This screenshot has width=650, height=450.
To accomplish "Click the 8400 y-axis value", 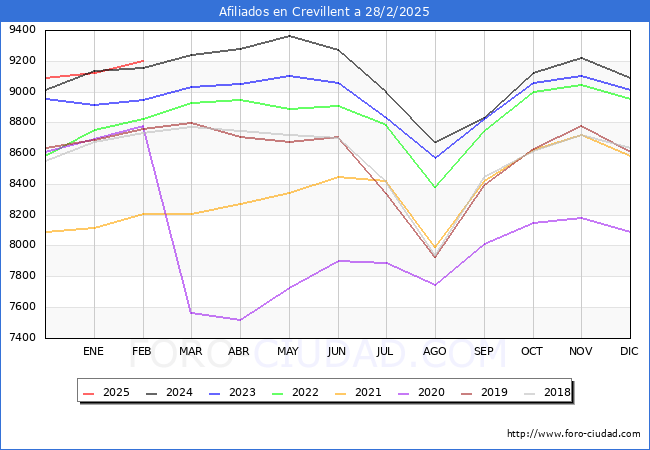I will point(22,184).
